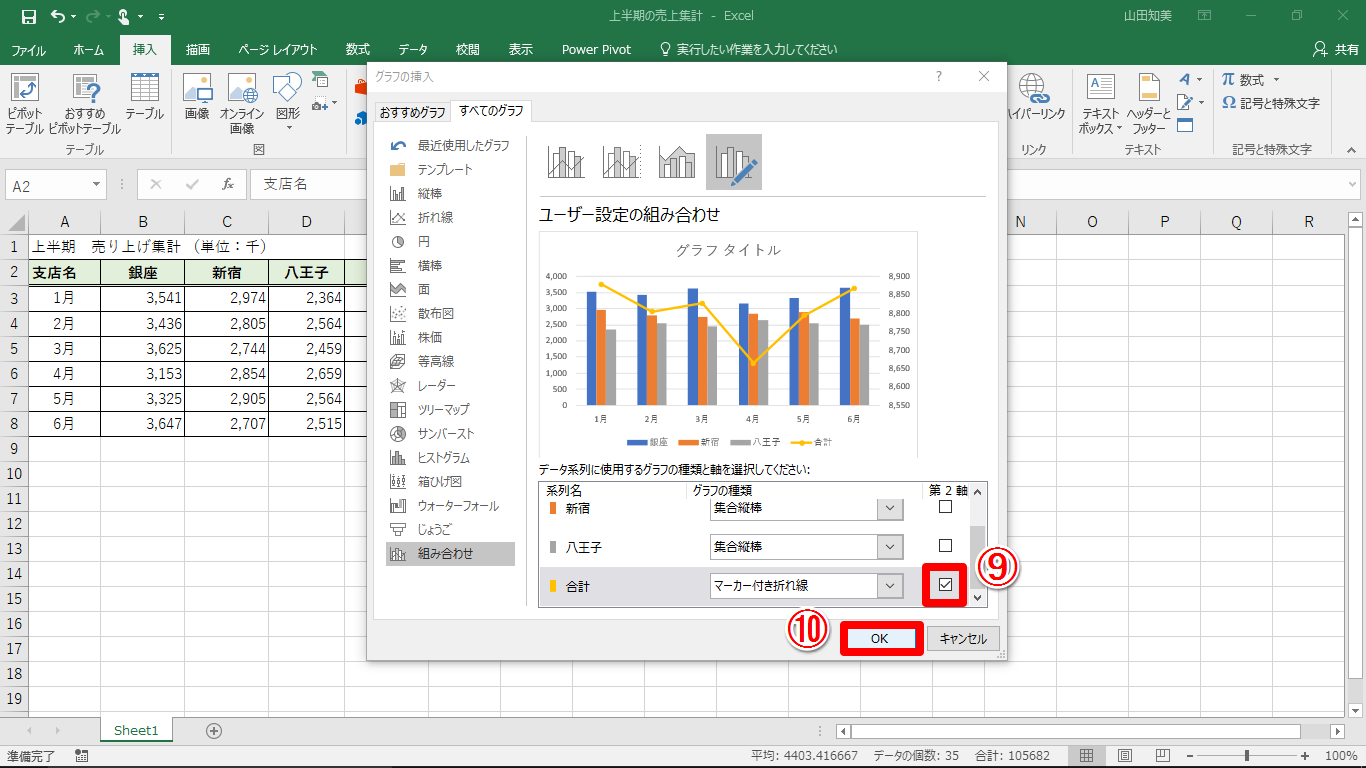The height and width of the screenshot is (768, 1366).
Task: Choose the stacked area-clustered column combo icon
Action: (x=677, y=161)
